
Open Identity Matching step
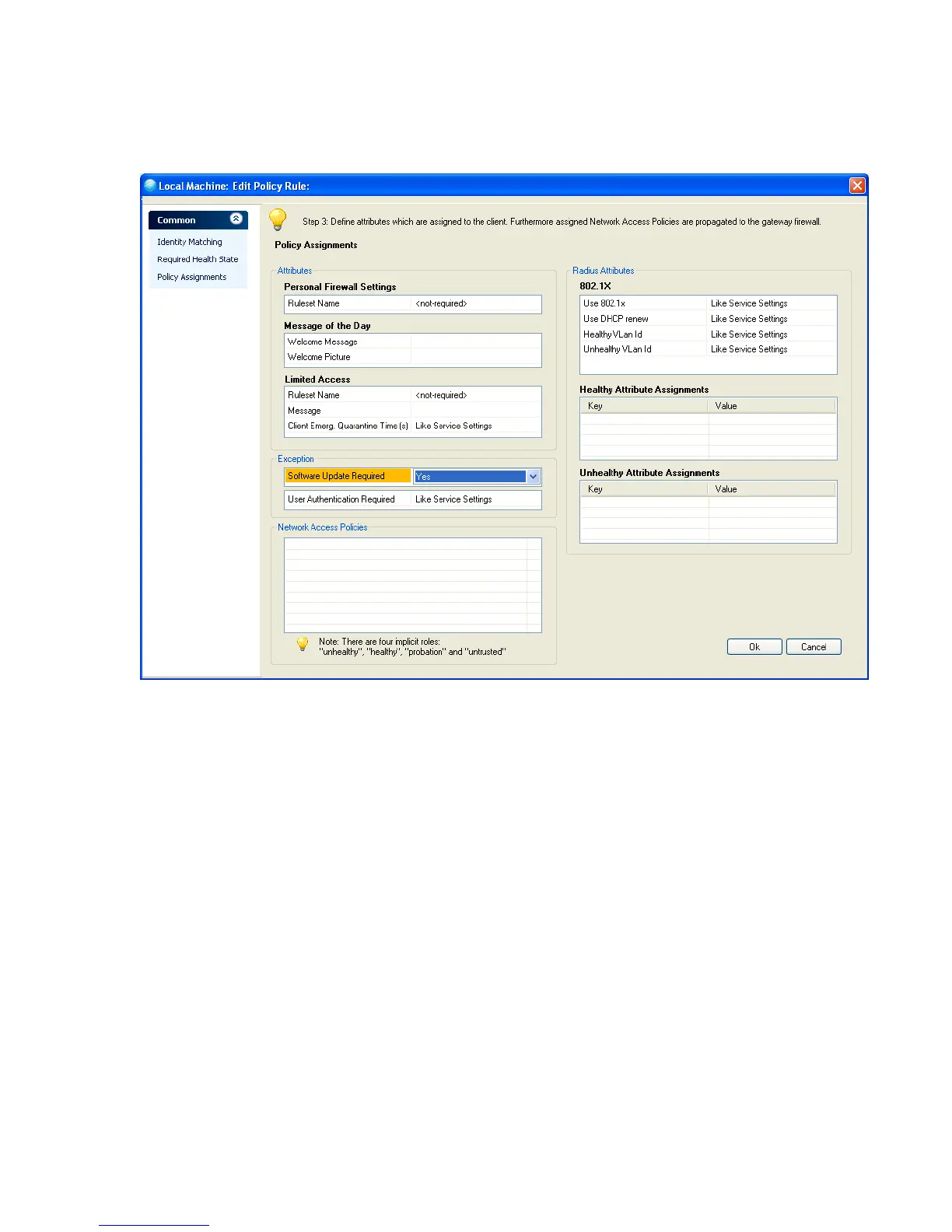point(190,242)
